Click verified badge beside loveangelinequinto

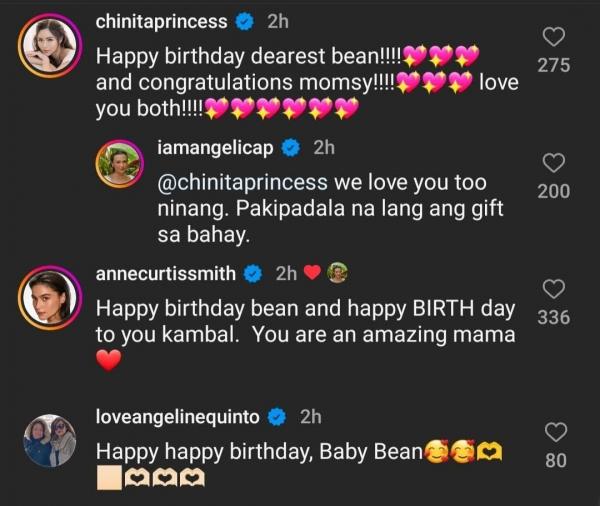pos(278,416)
